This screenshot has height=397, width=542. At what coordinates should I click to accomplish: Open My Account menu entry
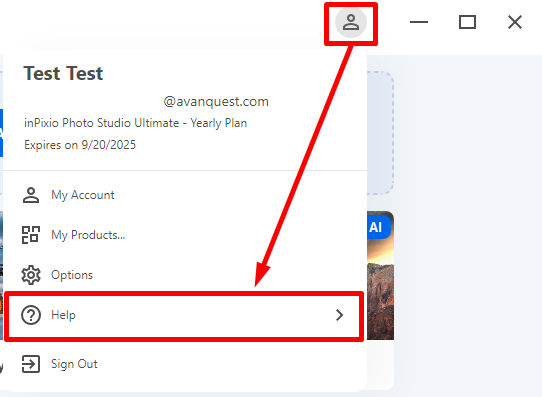pos(83,195)
